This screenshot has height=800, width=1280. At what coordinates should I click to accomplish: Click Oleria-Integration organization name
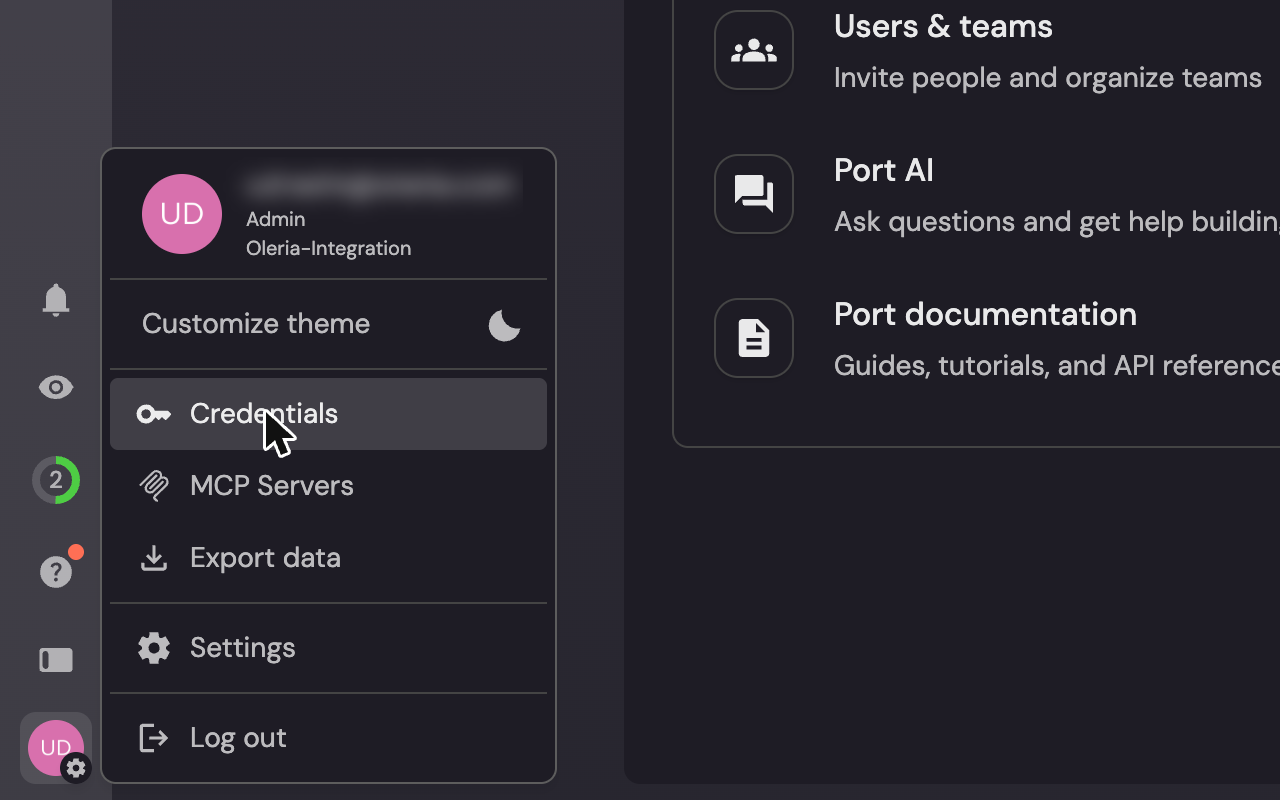tap(328, 248)
